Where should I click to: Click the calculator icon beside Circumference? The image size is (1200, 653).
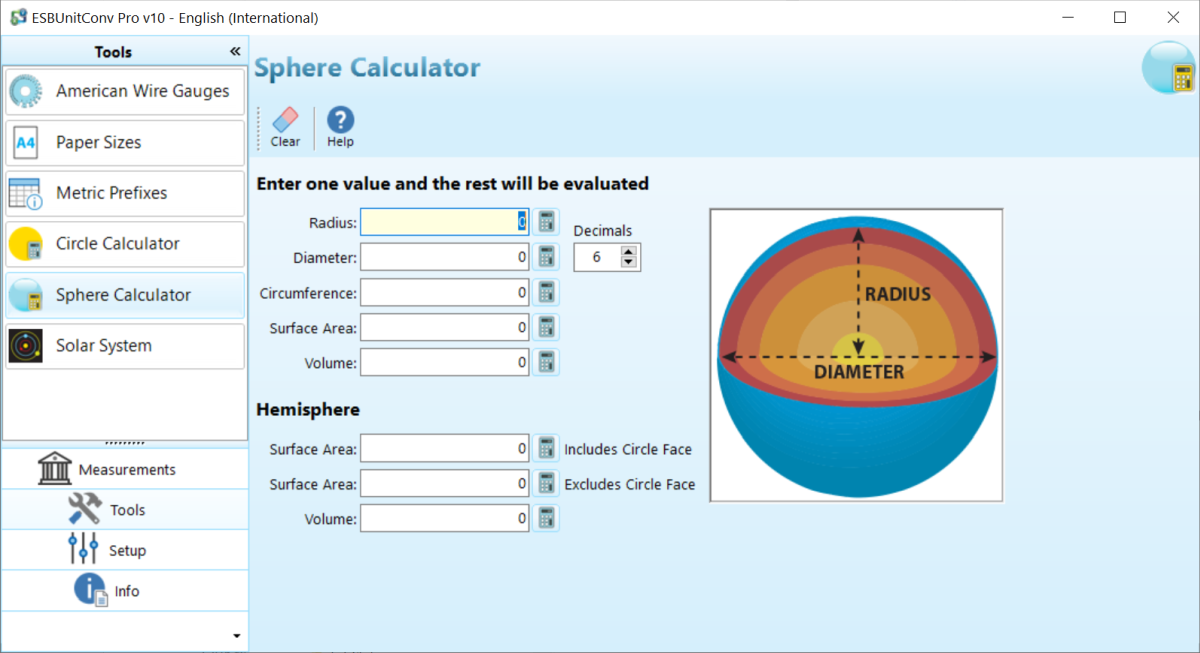(546, 292)
